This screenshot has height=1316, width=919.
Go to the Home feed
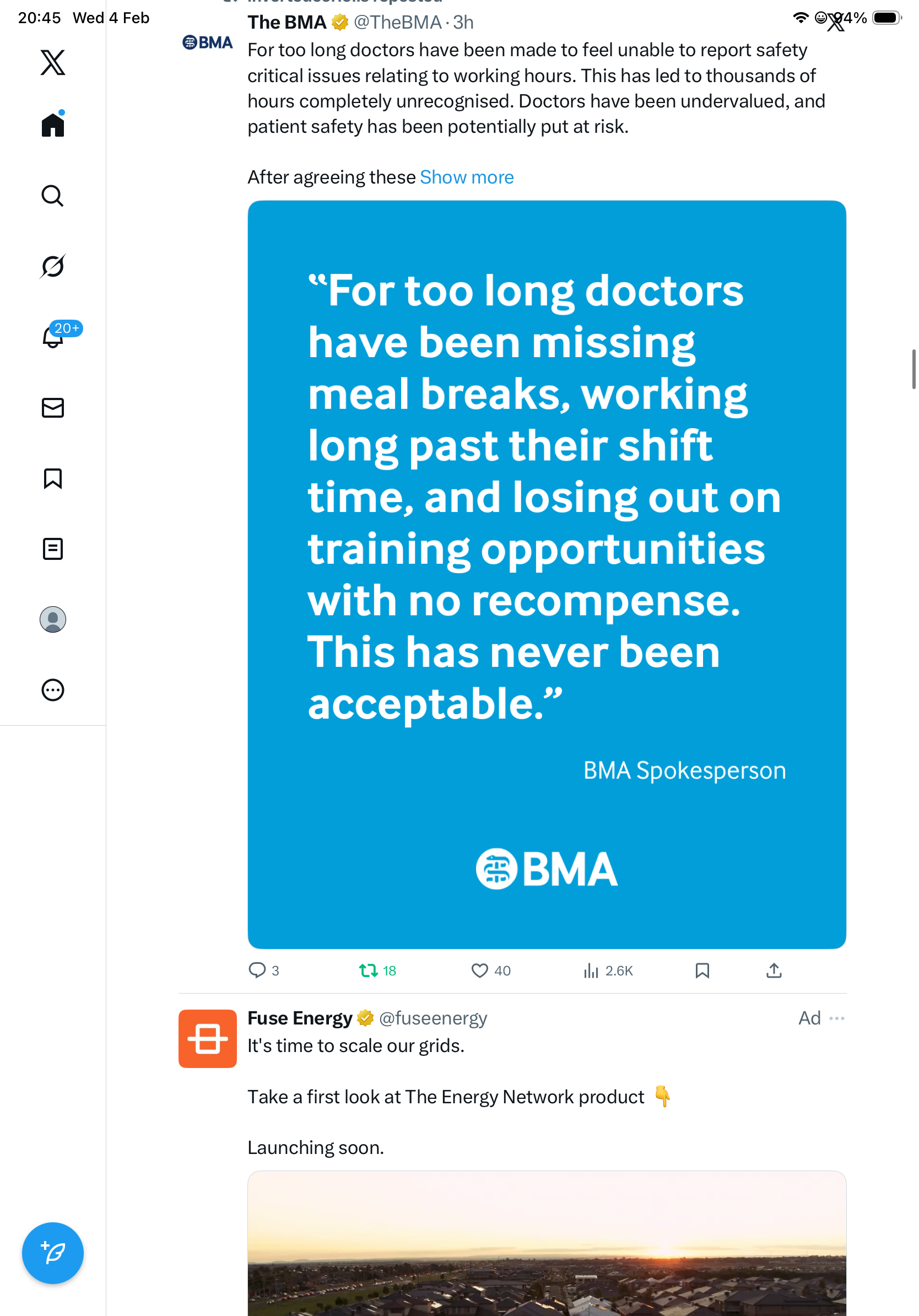53,125
